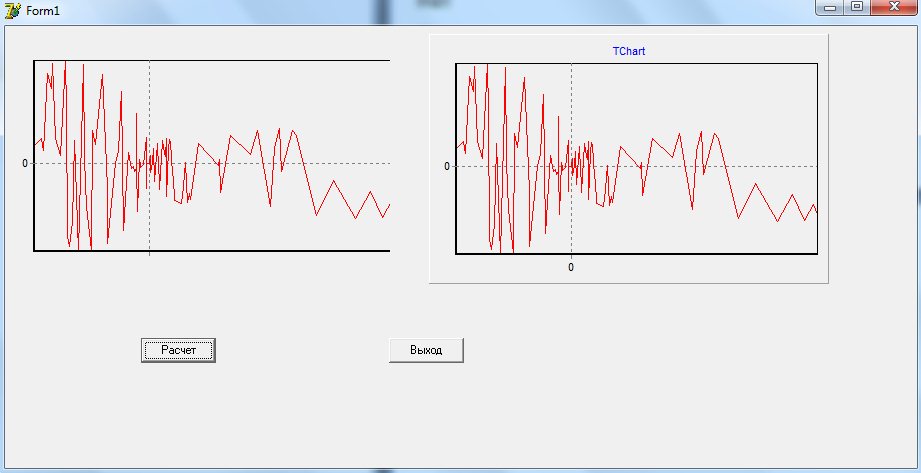Click the 0 label left of the left graph
The image size is (921, 473).
(25, 163)
